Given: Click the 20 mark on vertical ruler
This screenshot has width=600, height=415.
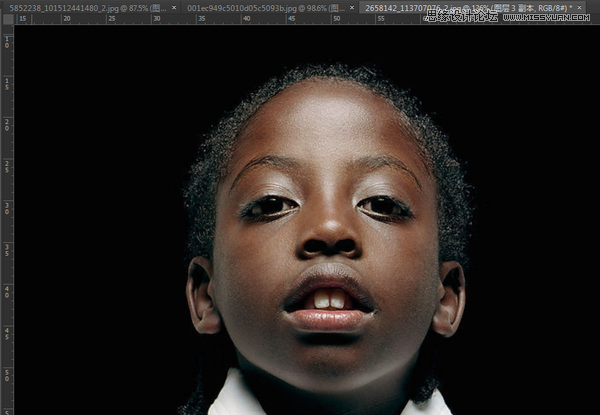Looking at the screenshot, I should (7, 125).
